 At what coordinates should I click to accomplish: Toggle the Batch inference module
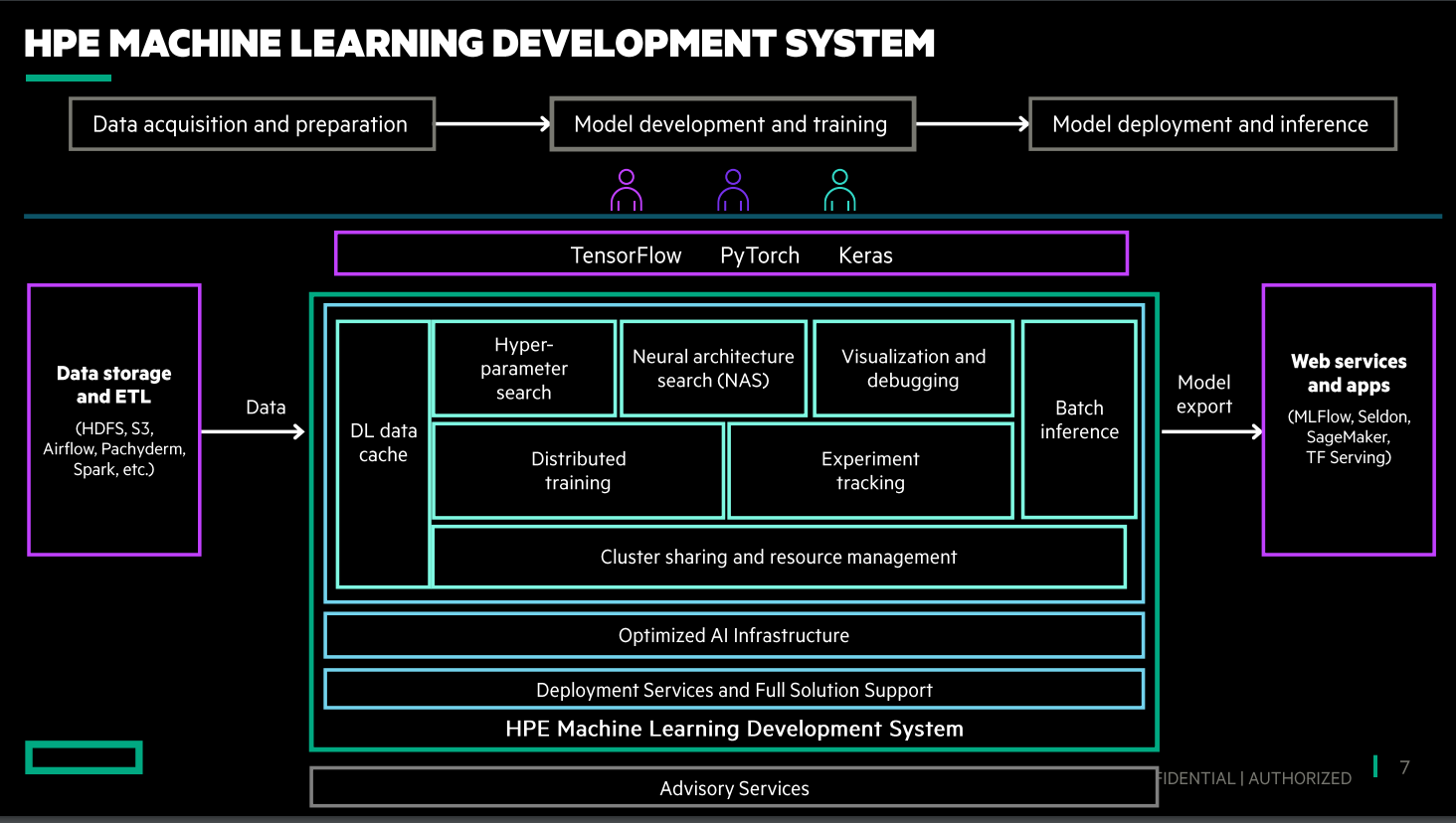point(1079,419)
